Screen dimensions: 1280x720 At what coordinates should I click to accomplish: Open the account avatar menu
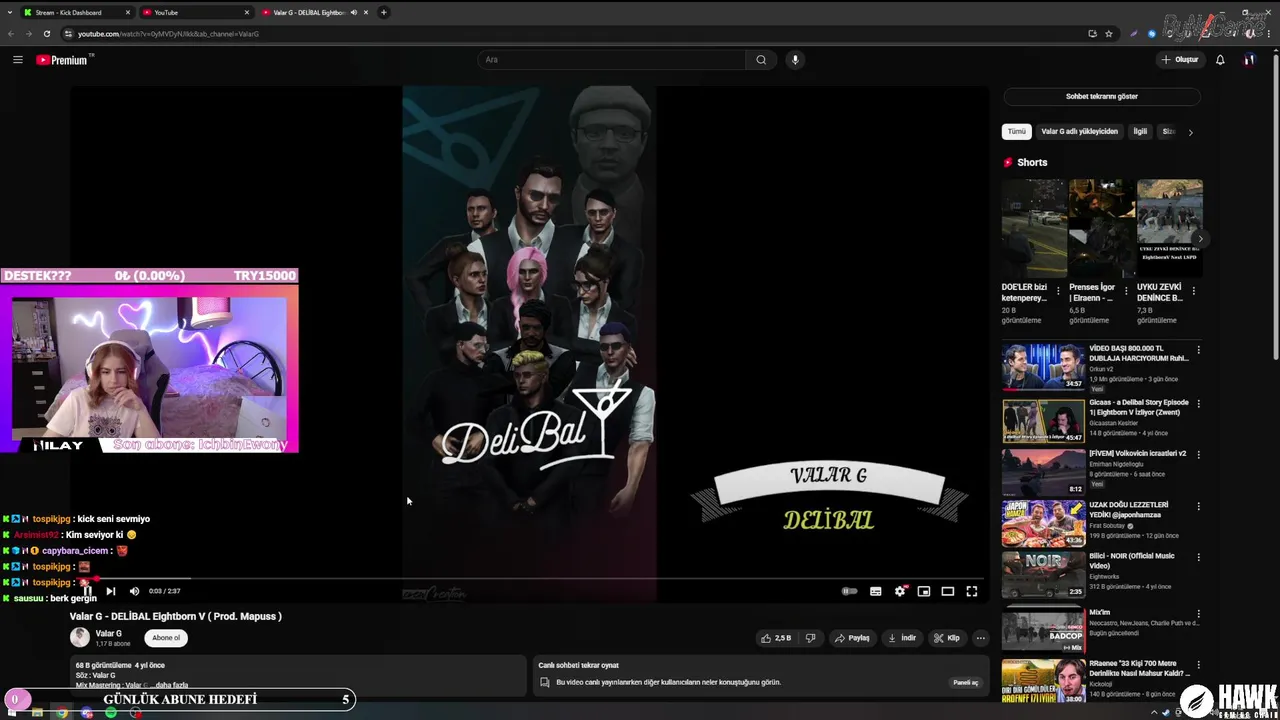point(1249,60)
